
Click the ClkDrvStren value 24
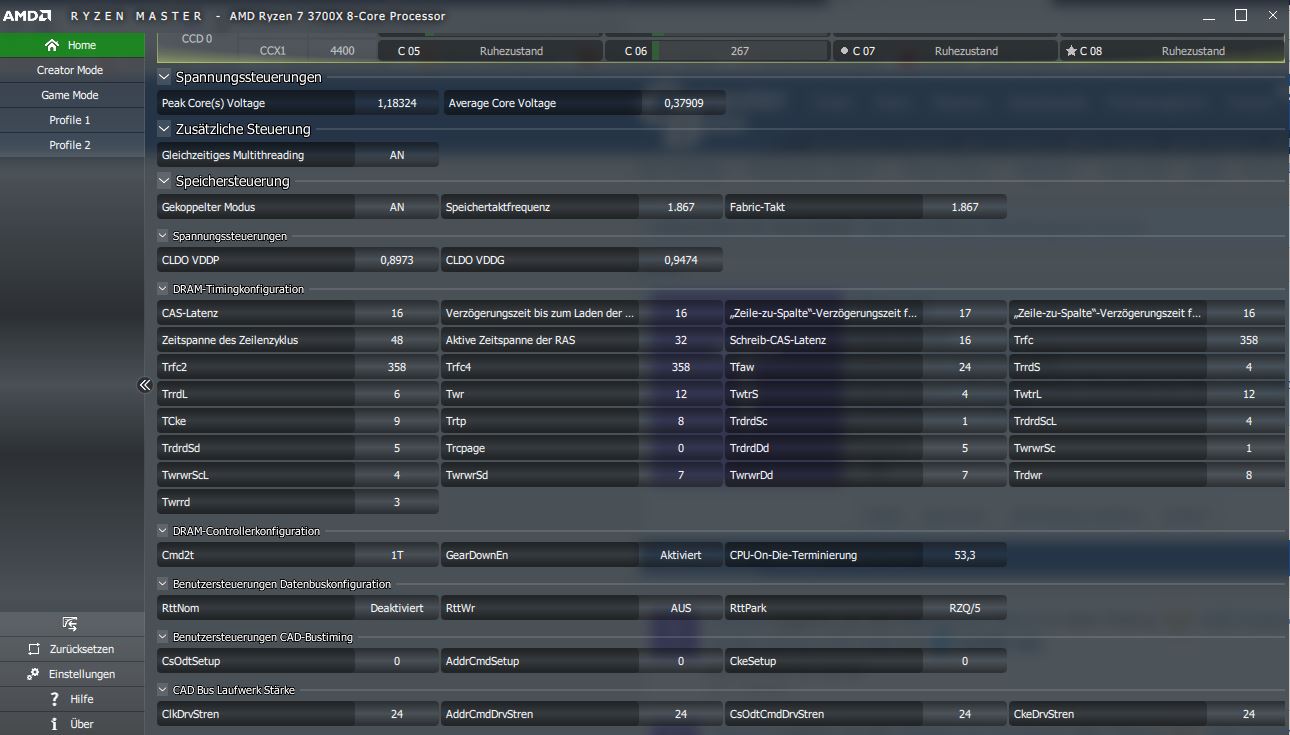tap(397, 714)
